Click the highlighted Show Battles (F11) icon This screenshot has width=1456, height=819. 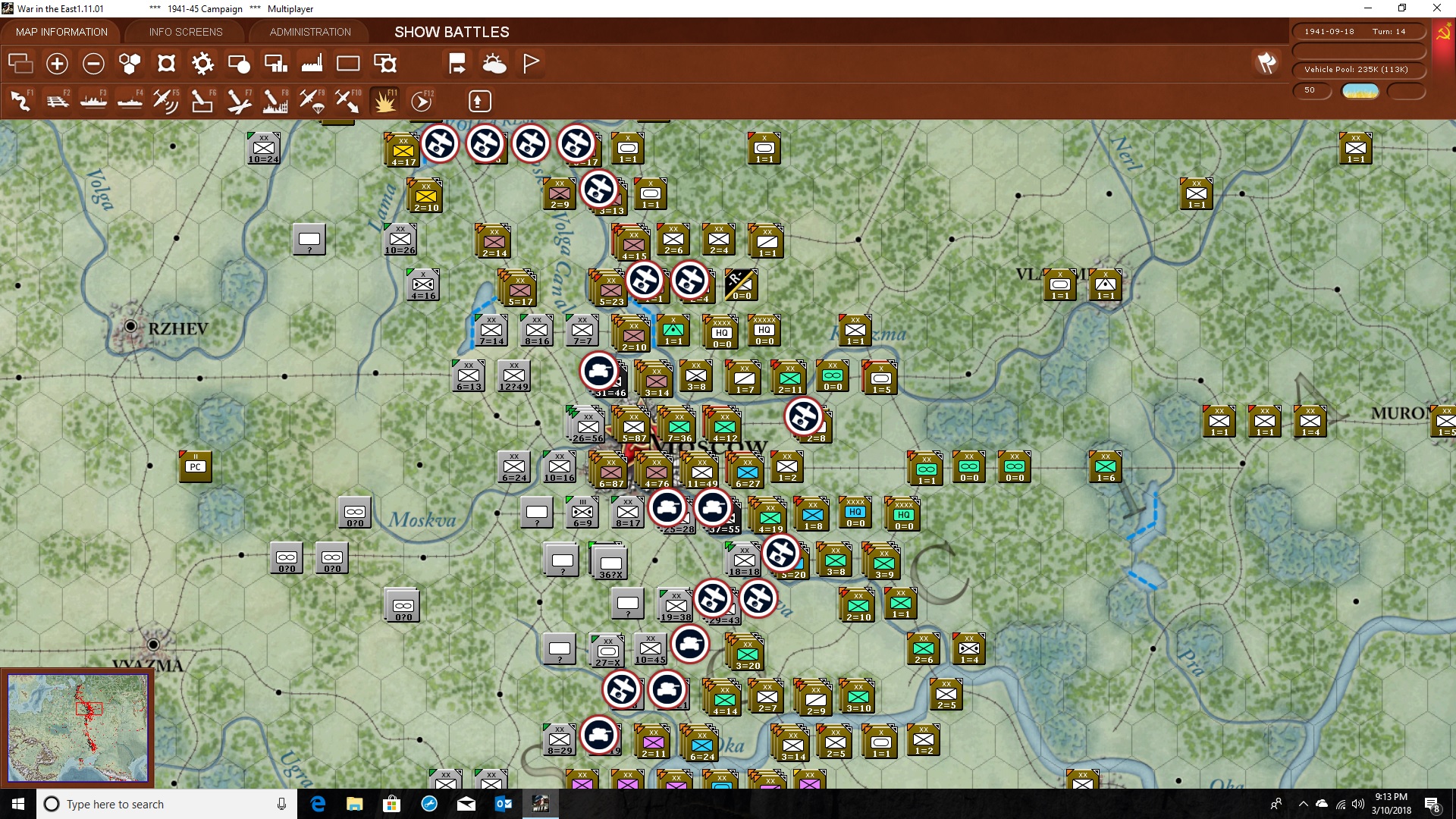384,101
